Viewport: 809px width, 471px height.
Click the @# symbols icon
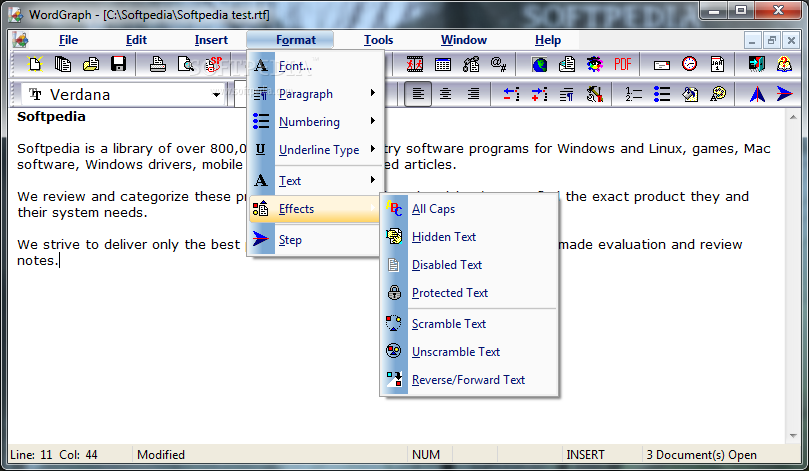(498, 64)
